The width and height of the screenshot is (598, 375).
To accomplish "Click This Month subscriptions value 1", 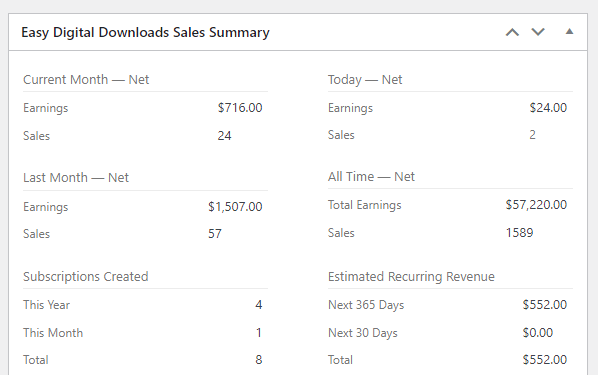I will pyautogui.click(x=259, y=333).
